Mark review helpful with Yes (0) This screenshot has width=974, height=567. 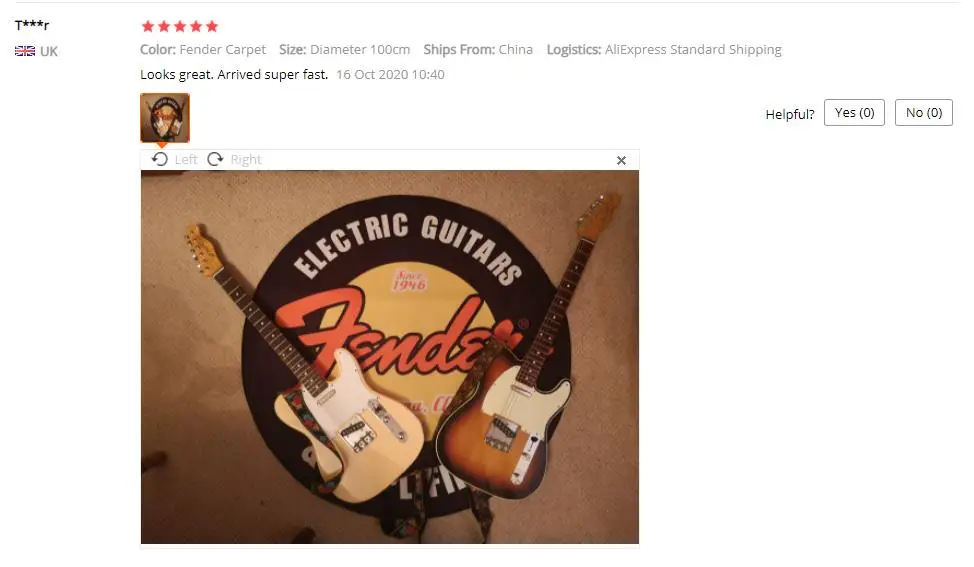(854, 112)
